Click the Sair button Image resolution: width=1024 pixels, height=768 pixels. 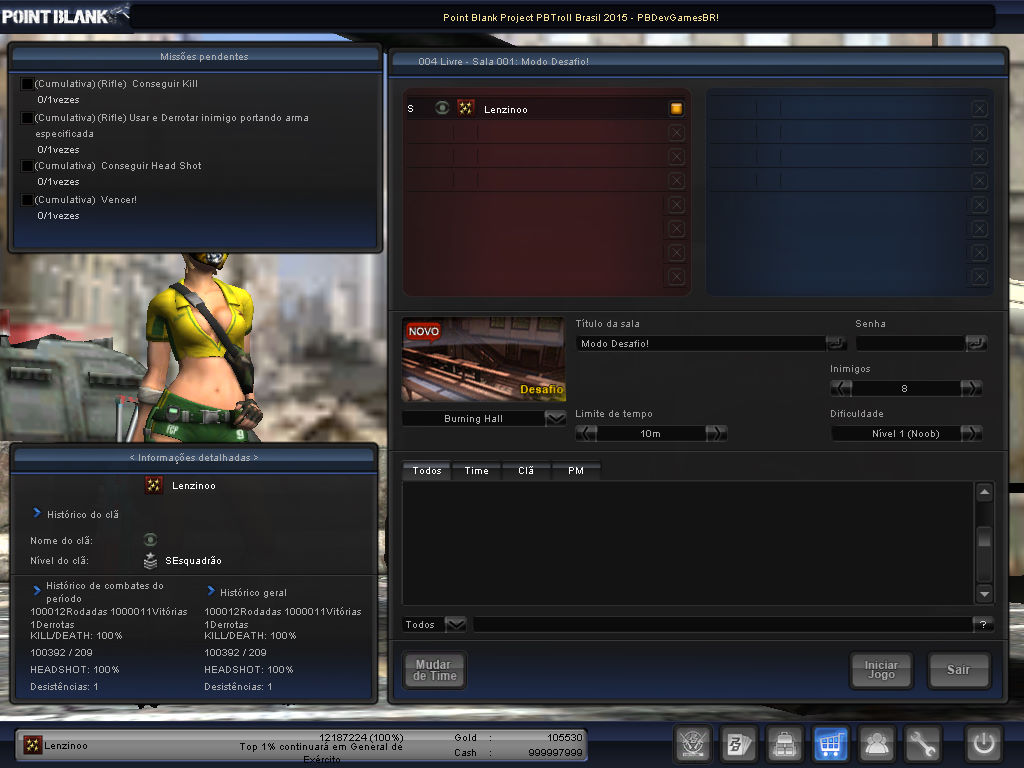[959, 670]
